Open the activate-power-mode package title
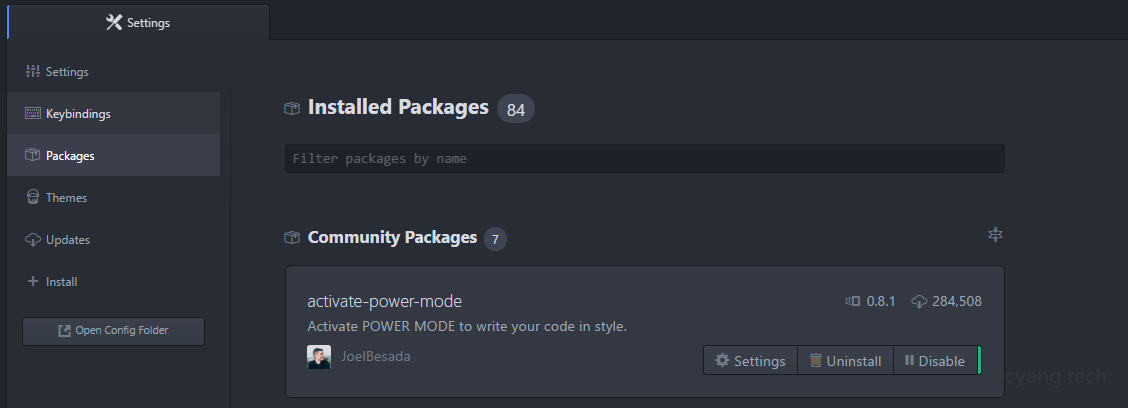Image resolution: width=1128 pixels, height=408 pixels. click(384, 301)
